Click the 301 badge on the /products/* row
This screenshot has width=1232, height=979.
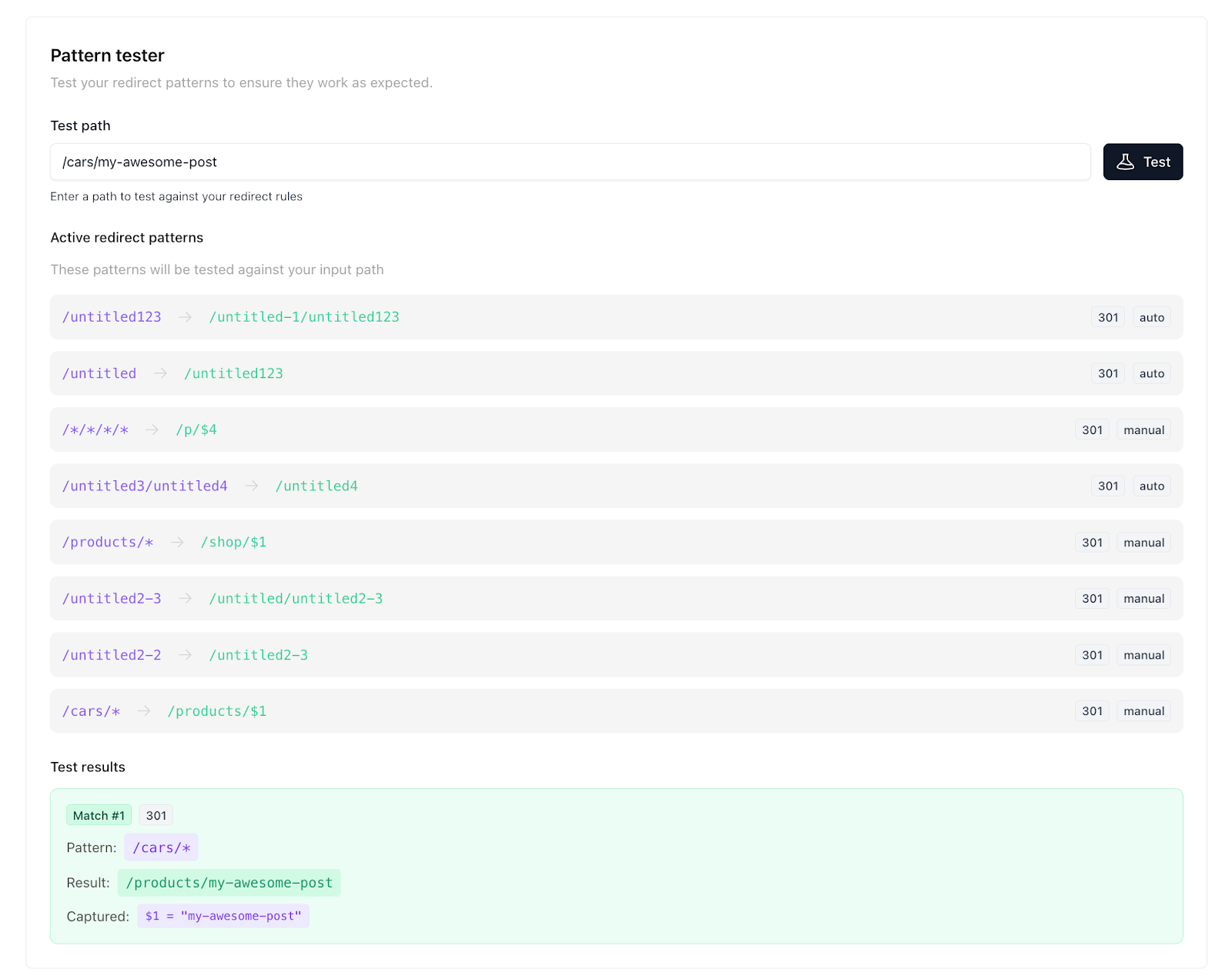click(1092, 543)
